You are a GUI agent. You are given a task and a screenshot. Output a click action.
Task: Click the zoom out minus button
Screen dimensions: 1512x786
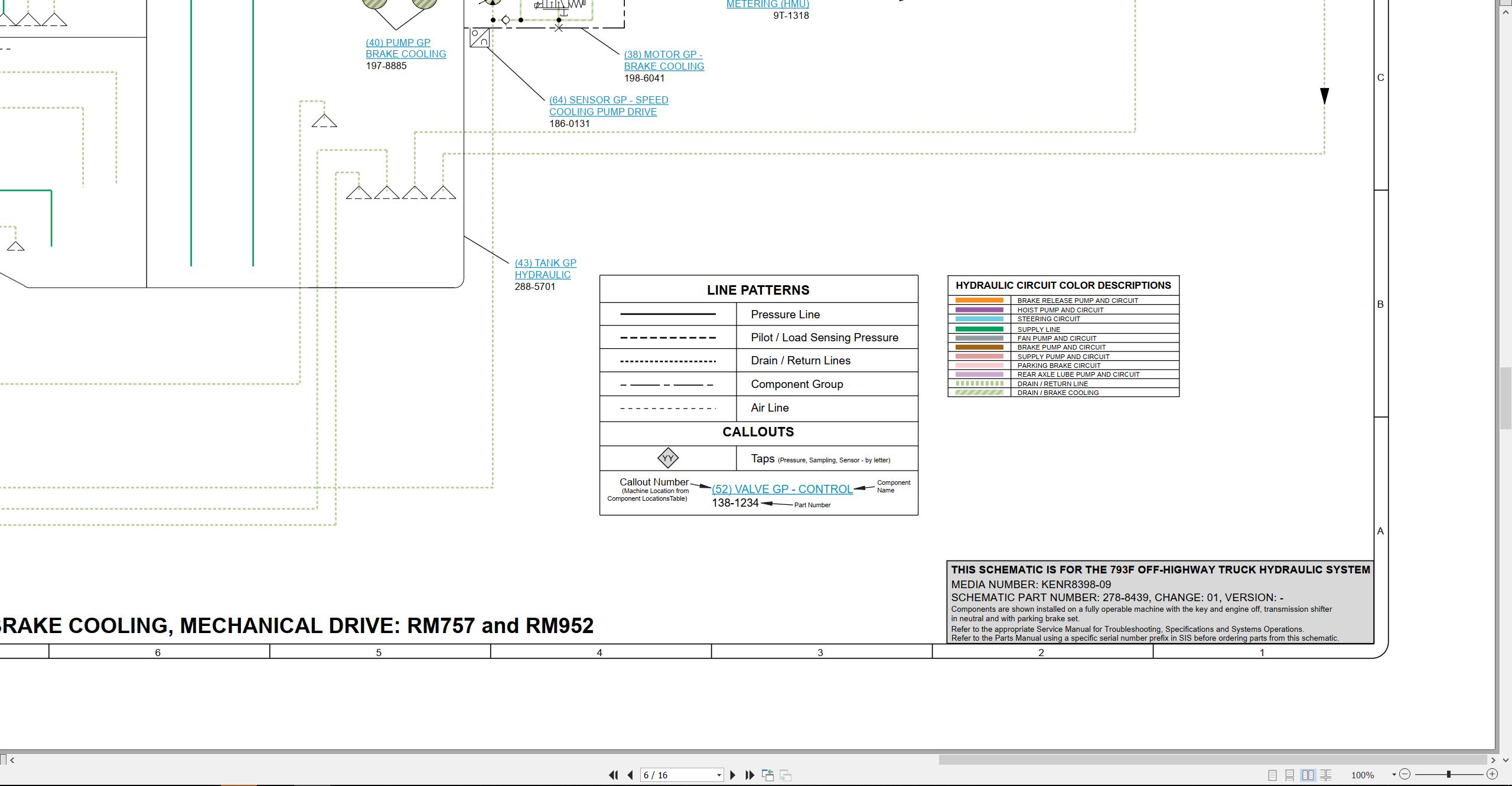click(x=1405, y=774)
